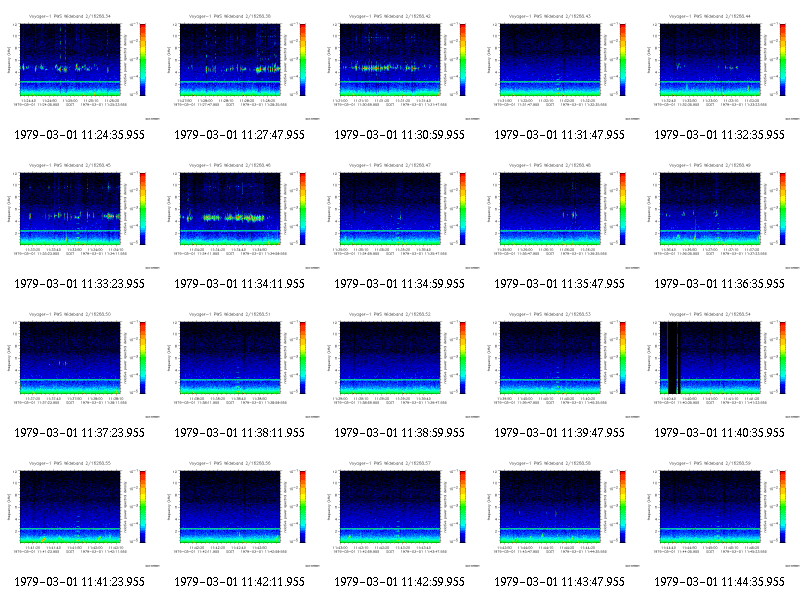Viewport: 800px width, 596px height.
Task: Click the caption 1979-03-01 11:43:47.955
Action: (560, 582)
